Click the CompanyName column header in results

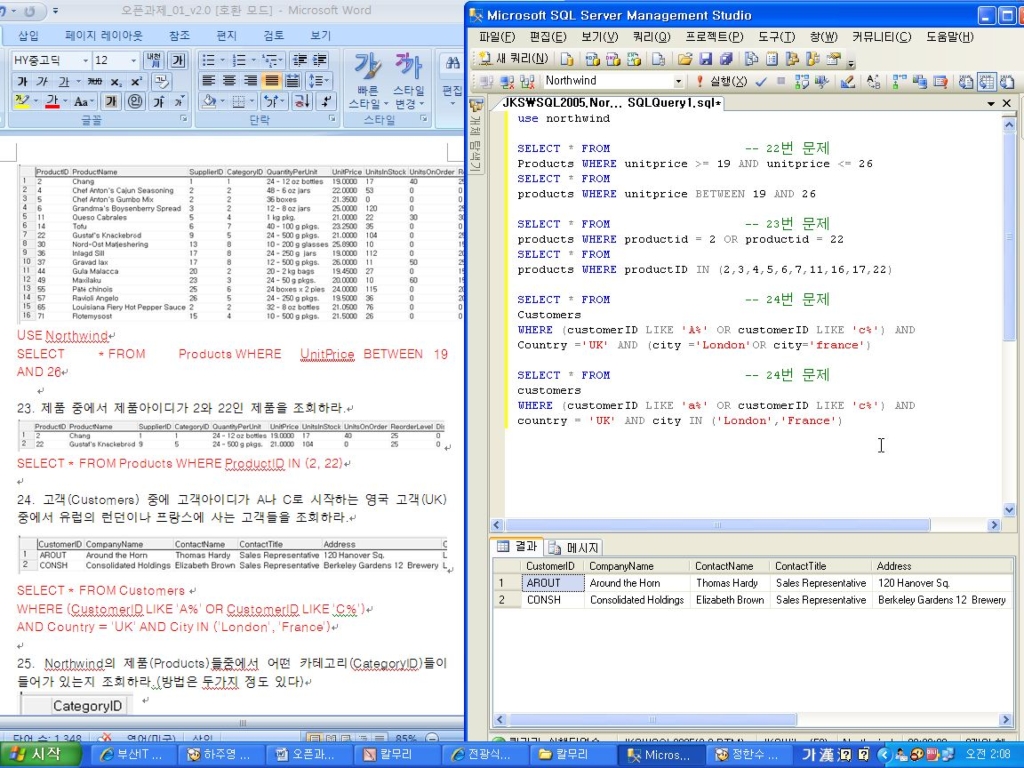pyautogui.click(x=637, y=566)
